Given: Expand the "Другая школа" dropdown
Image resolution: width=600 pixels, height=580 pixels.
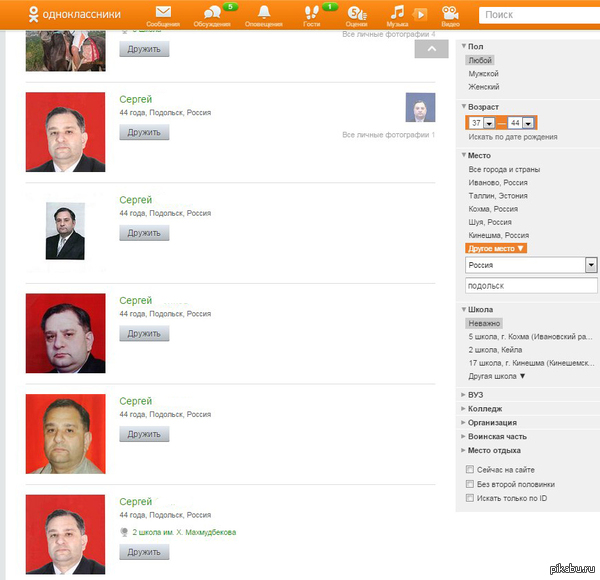Looking at the screenshot, I should [497, 376].
